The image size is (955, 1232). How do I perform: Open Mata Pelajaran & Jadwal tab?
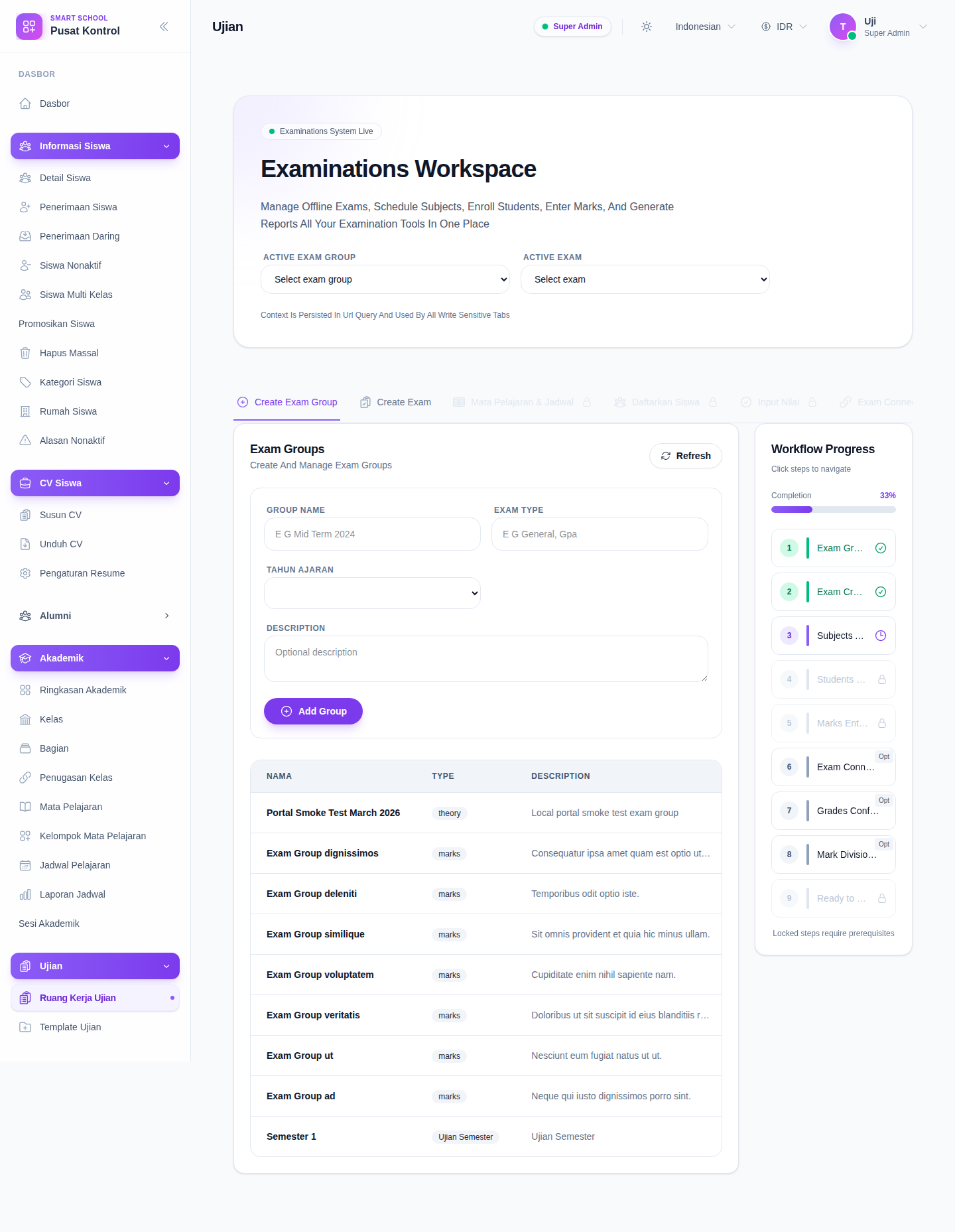(522, 402)
